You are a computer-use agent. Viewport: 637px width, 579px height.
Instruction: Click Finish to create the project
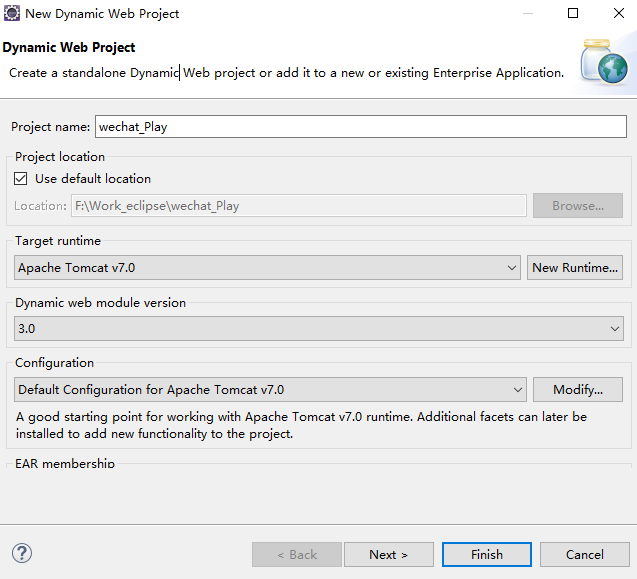pos(487,555)
